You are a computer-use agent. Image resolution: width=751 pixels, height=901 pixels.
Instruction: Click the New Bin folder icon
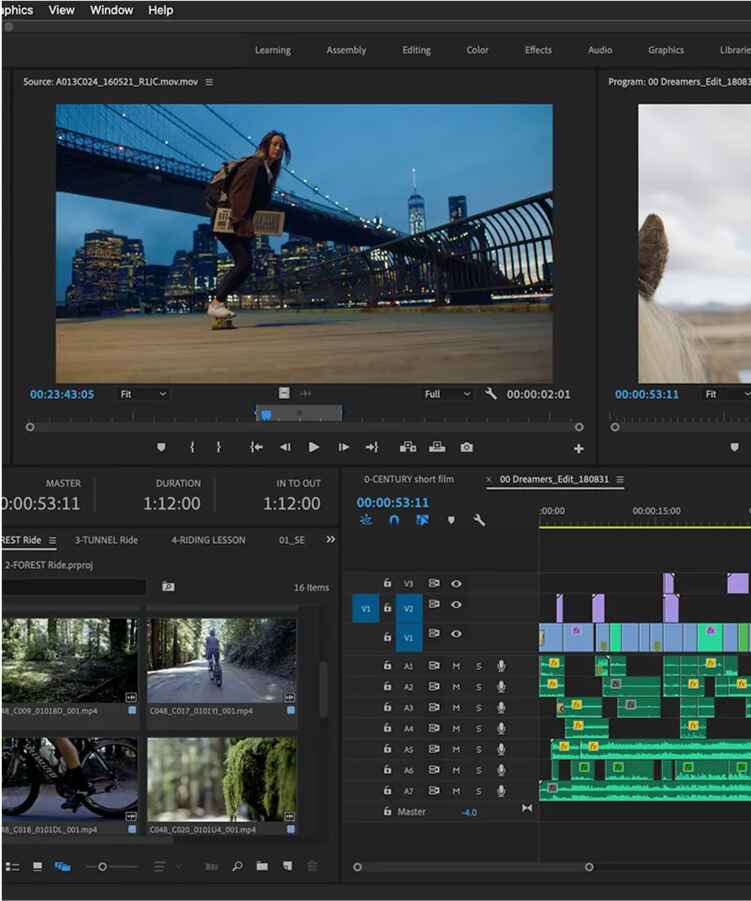tap(262, 866)
